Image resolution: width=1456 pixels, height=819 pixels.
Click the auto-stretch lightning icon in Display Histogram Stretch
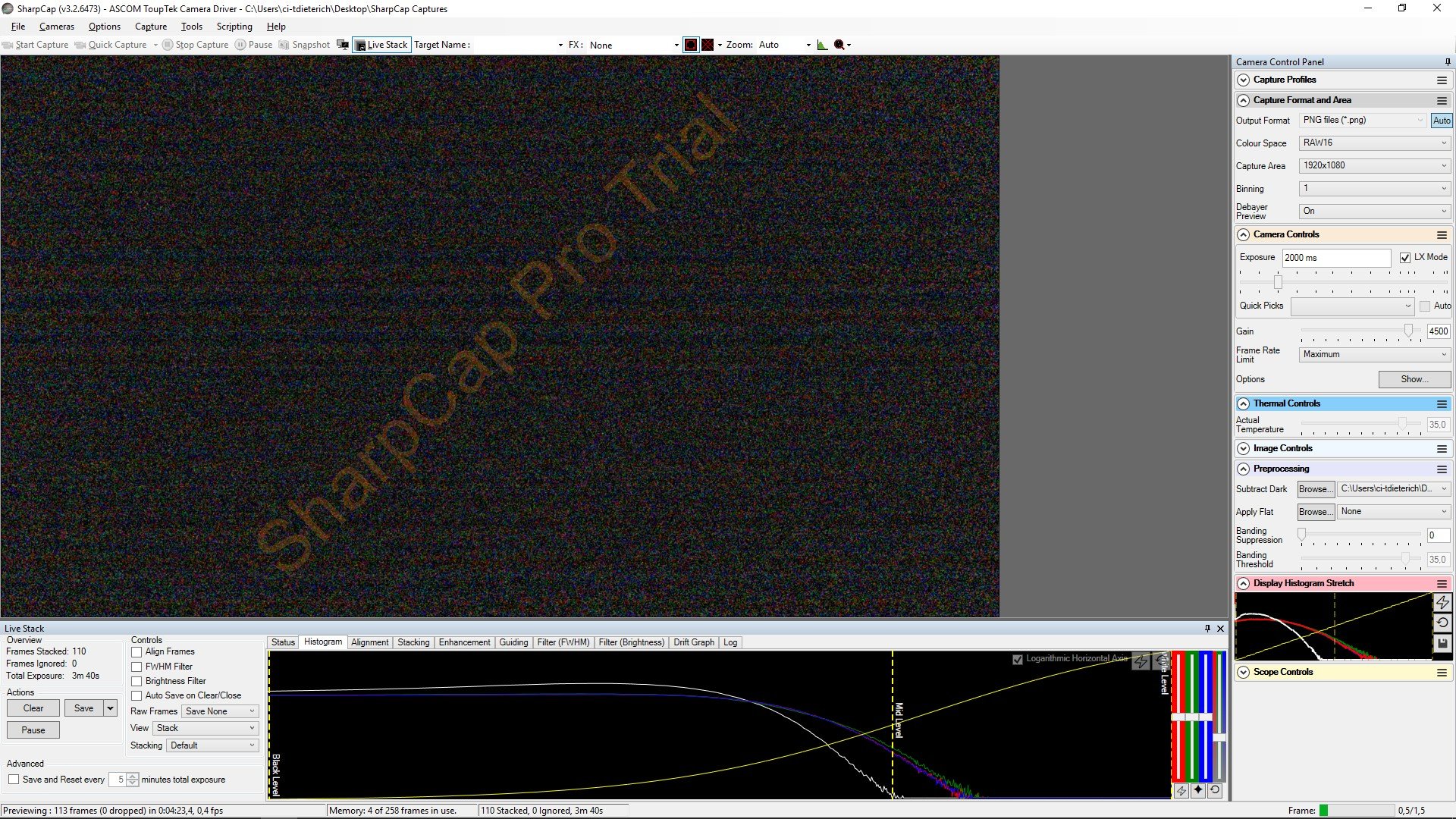pos(1442,602)
